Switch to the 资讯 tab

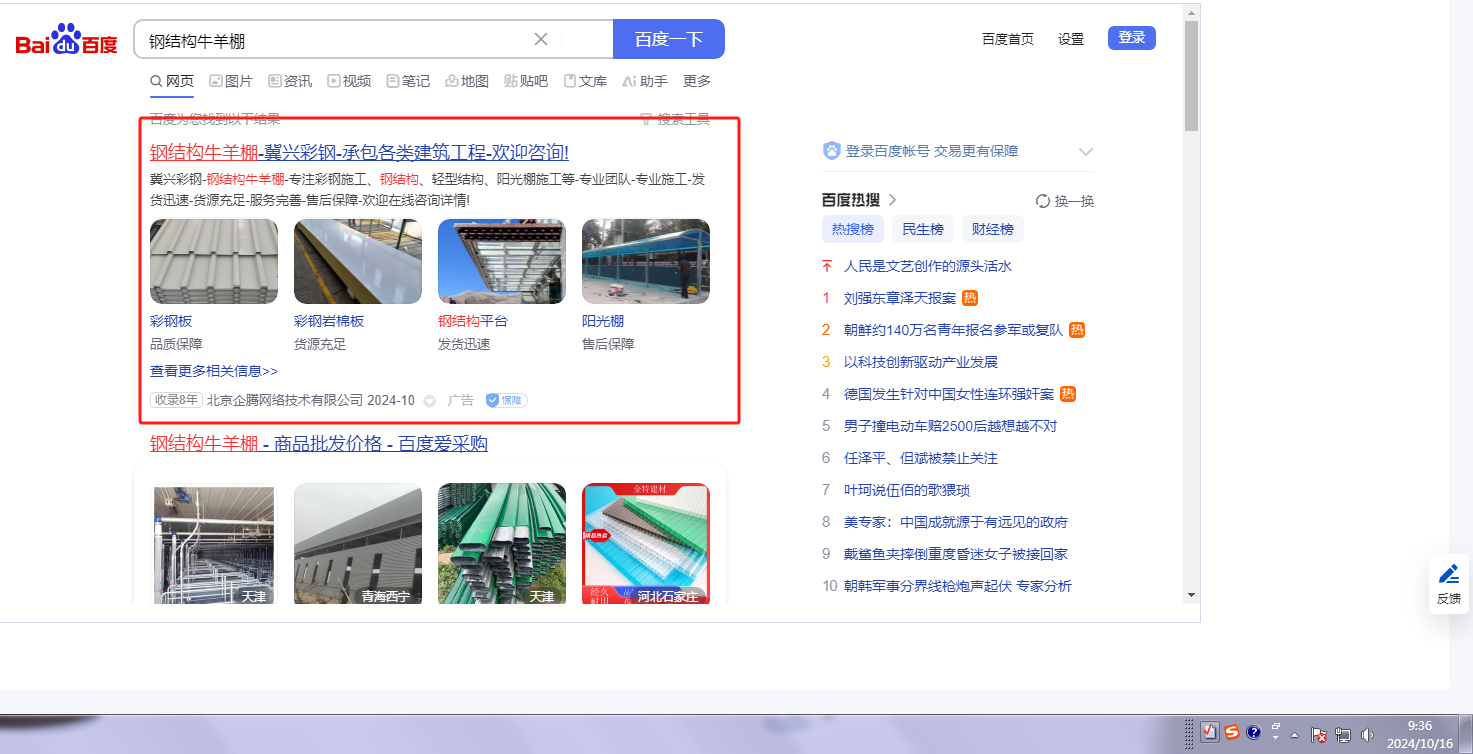point(290,81)
